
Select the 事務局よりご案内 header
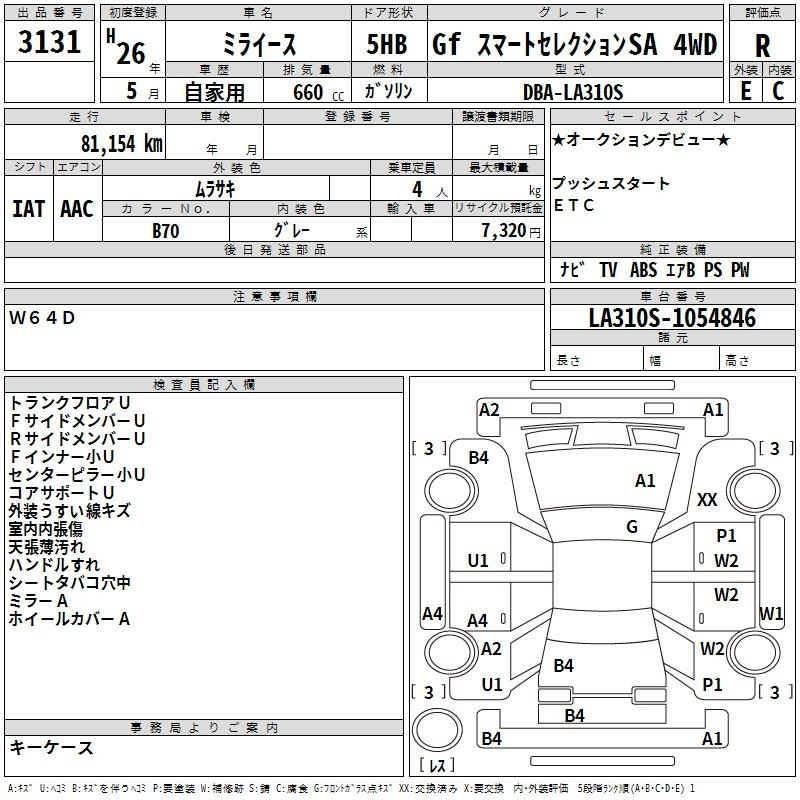(x=204, y=728)
